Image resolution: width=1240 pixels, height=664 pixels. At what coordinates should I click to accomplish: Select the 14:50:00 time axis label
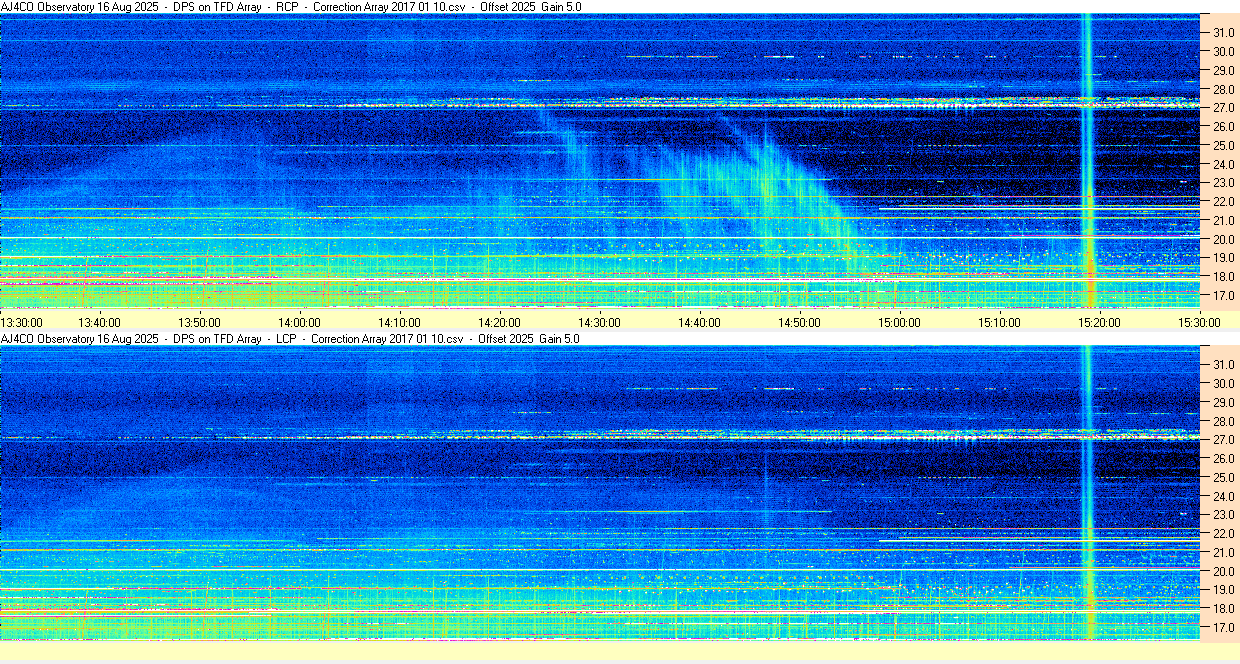(x=799, y=322)
